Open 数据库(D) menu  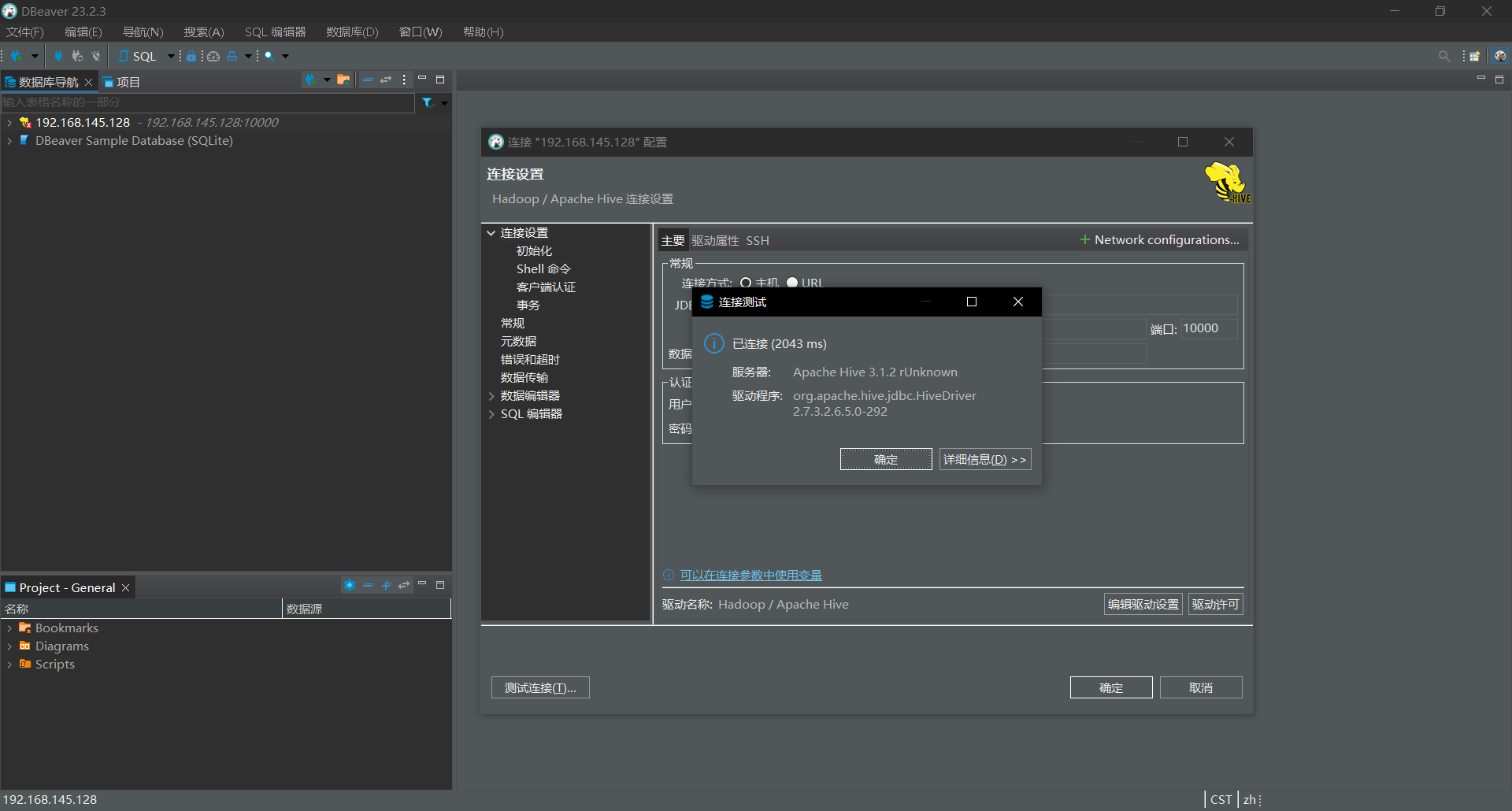[352, 32]
